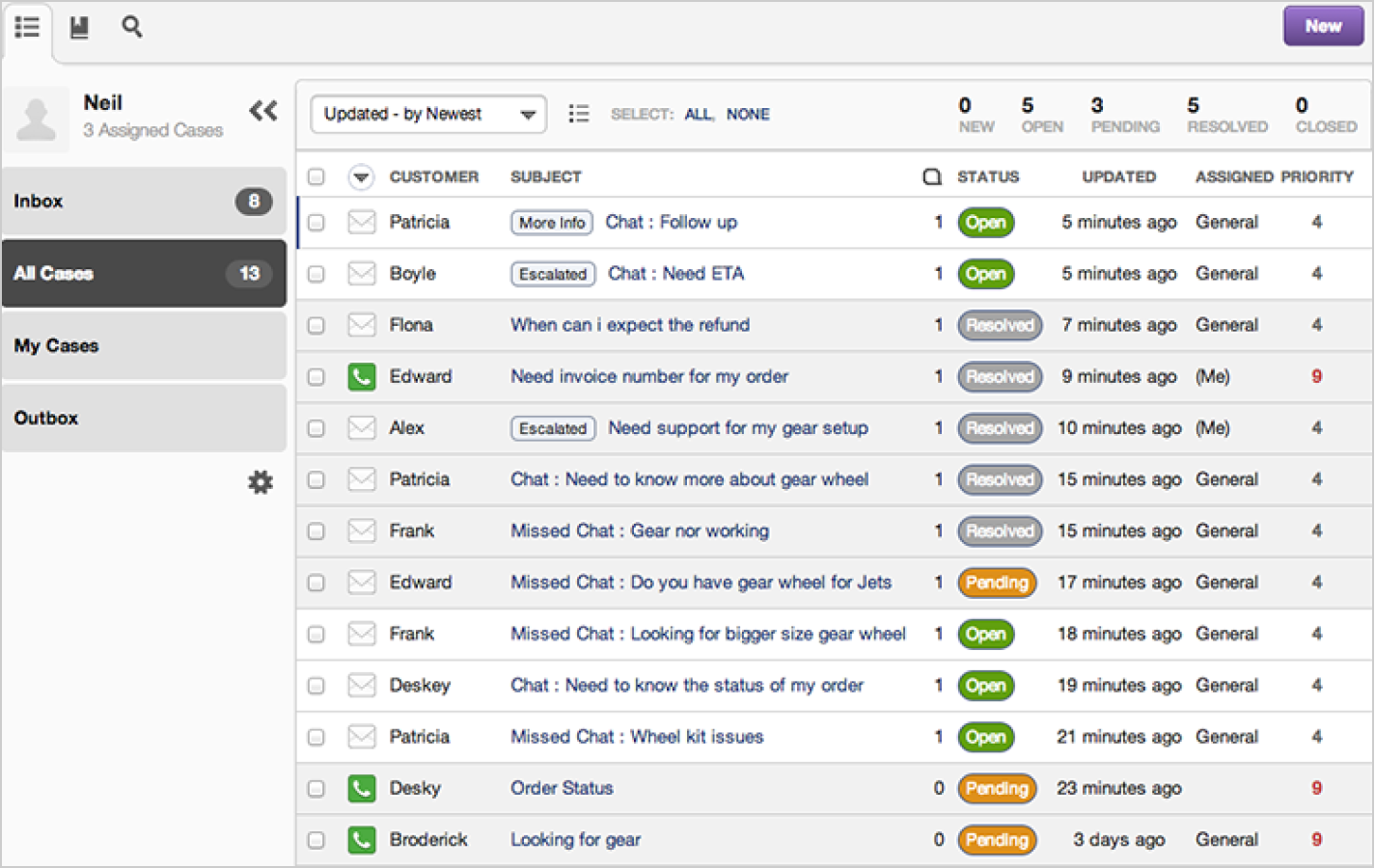The height and width of the screenshot is (868, 1375).
Task: Click the phone icon for Edward's invoice case
Action: pyautogui.click(x=362, y=376)
